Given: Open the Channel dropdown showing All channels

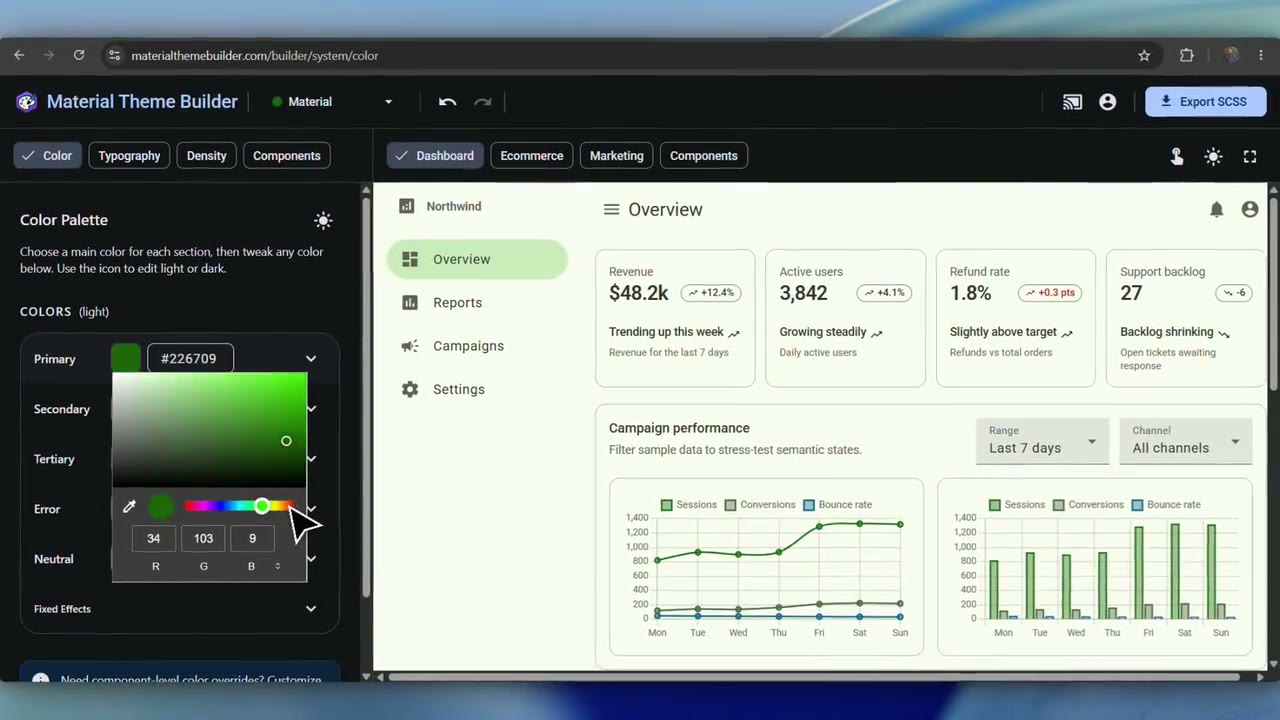Looking at the screenshot, I should click(1186, 440).
